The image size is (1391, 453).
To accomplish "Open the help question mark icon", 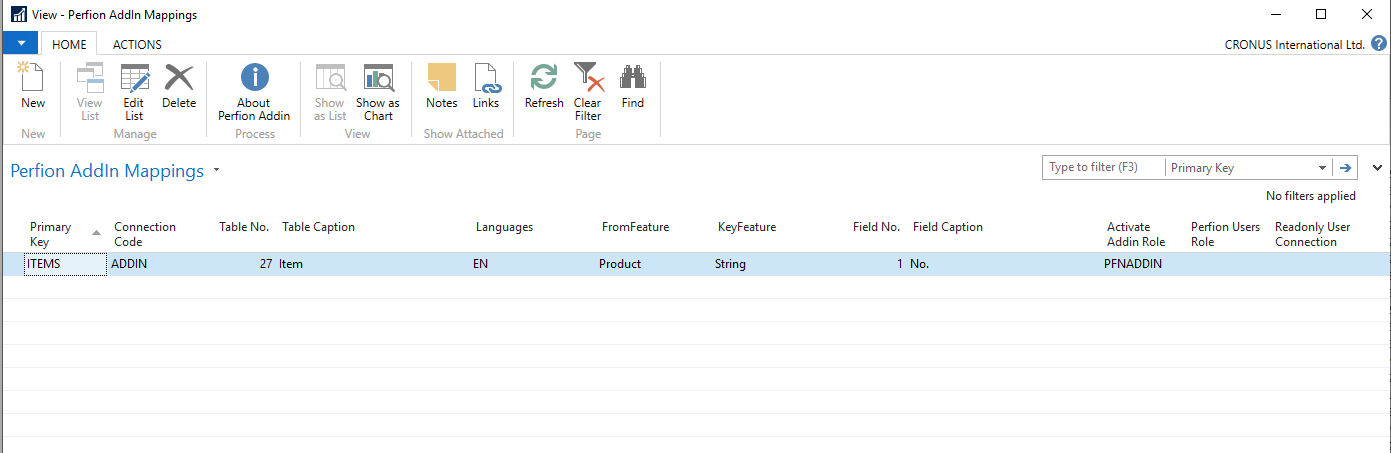I will pyautogui.click(x=1379, y=44).
